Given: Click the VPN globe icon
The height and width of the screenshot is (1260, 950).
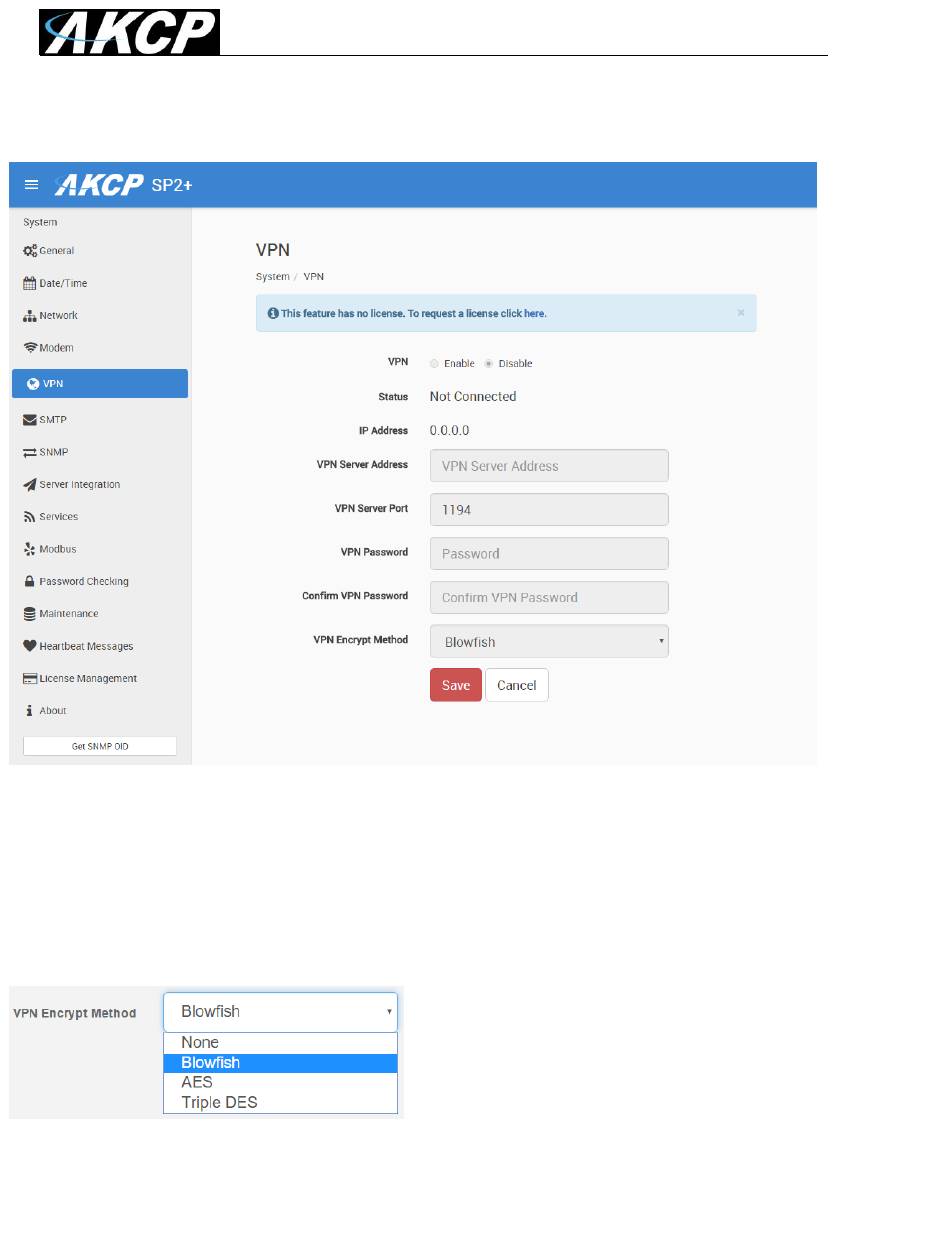Looking at the screenshot, I should point(33,383).
